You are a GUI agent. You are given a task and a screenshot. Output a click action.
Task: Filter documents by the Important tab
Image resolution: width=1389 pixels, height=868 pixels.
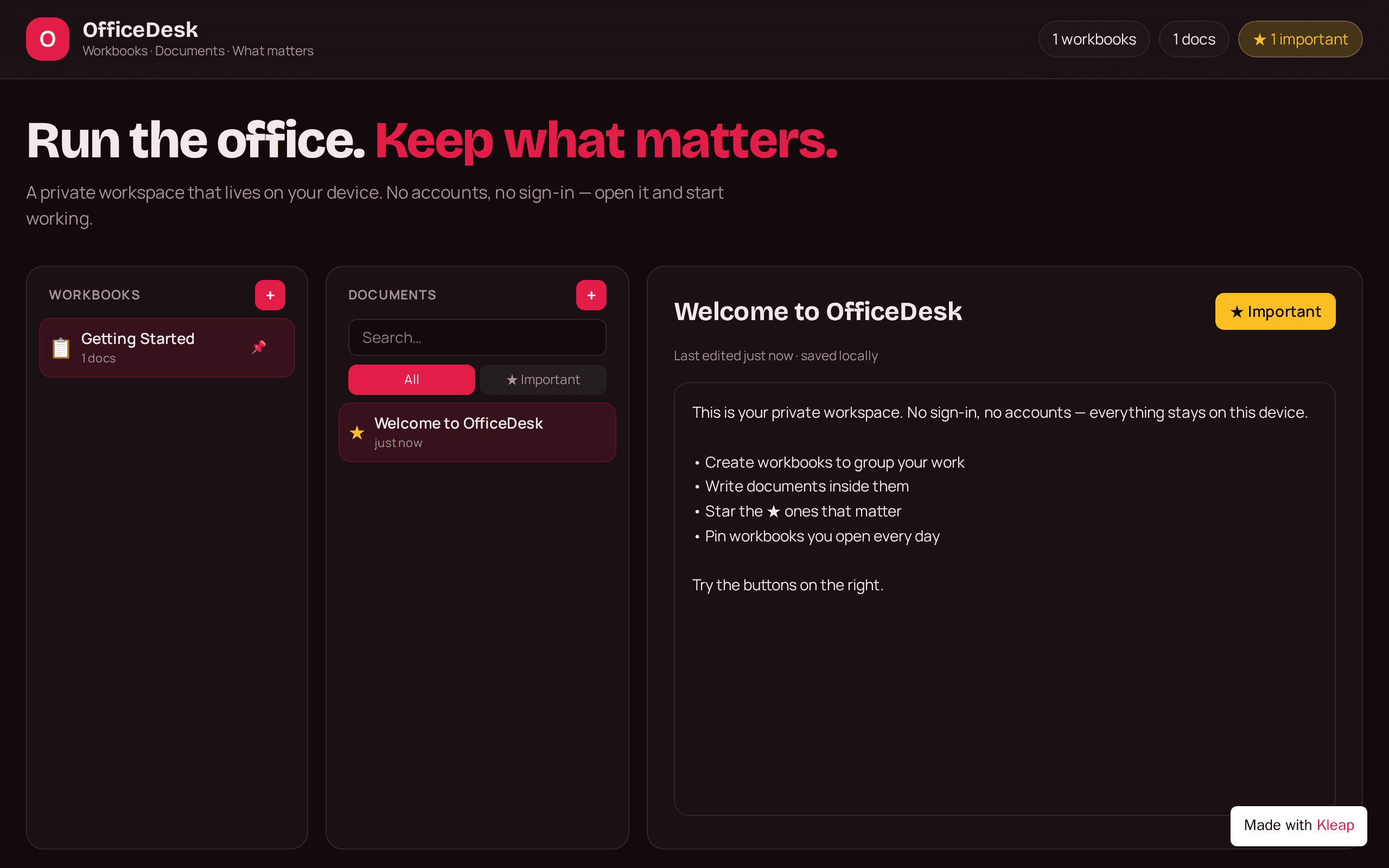coord(543,379)
